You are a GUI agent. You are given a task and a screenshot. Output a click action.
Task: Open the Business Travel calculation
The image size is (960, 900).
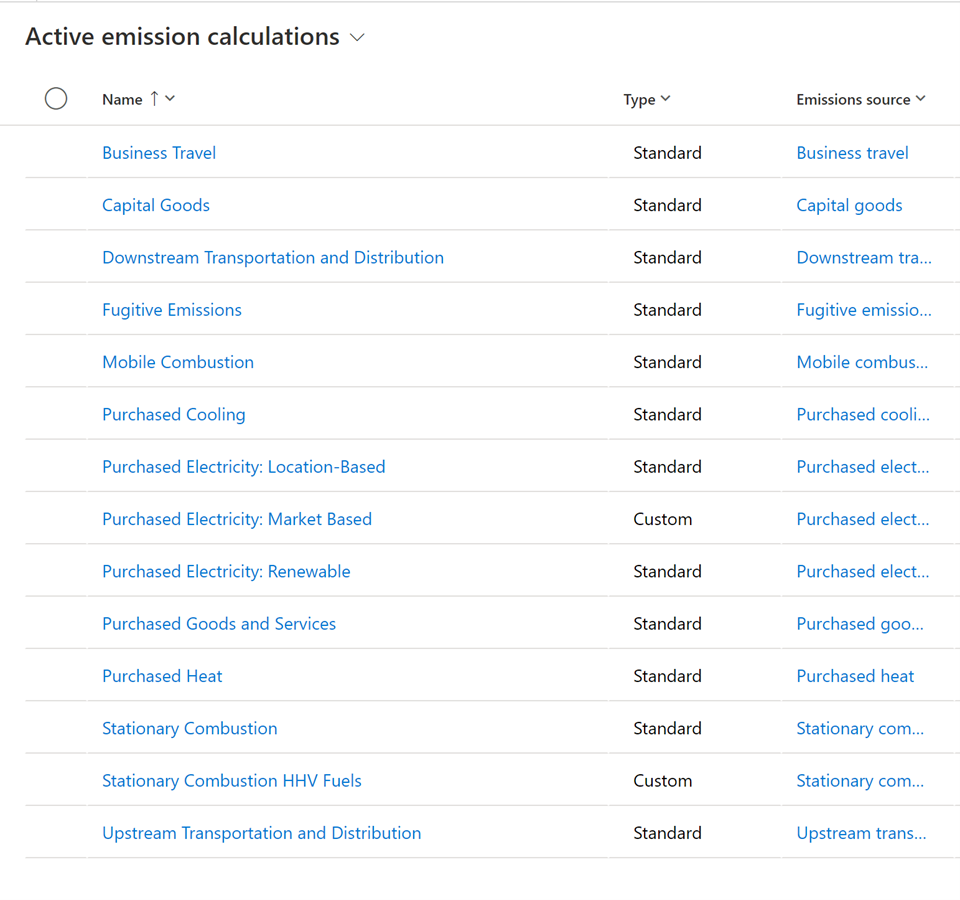pos(159,153)
